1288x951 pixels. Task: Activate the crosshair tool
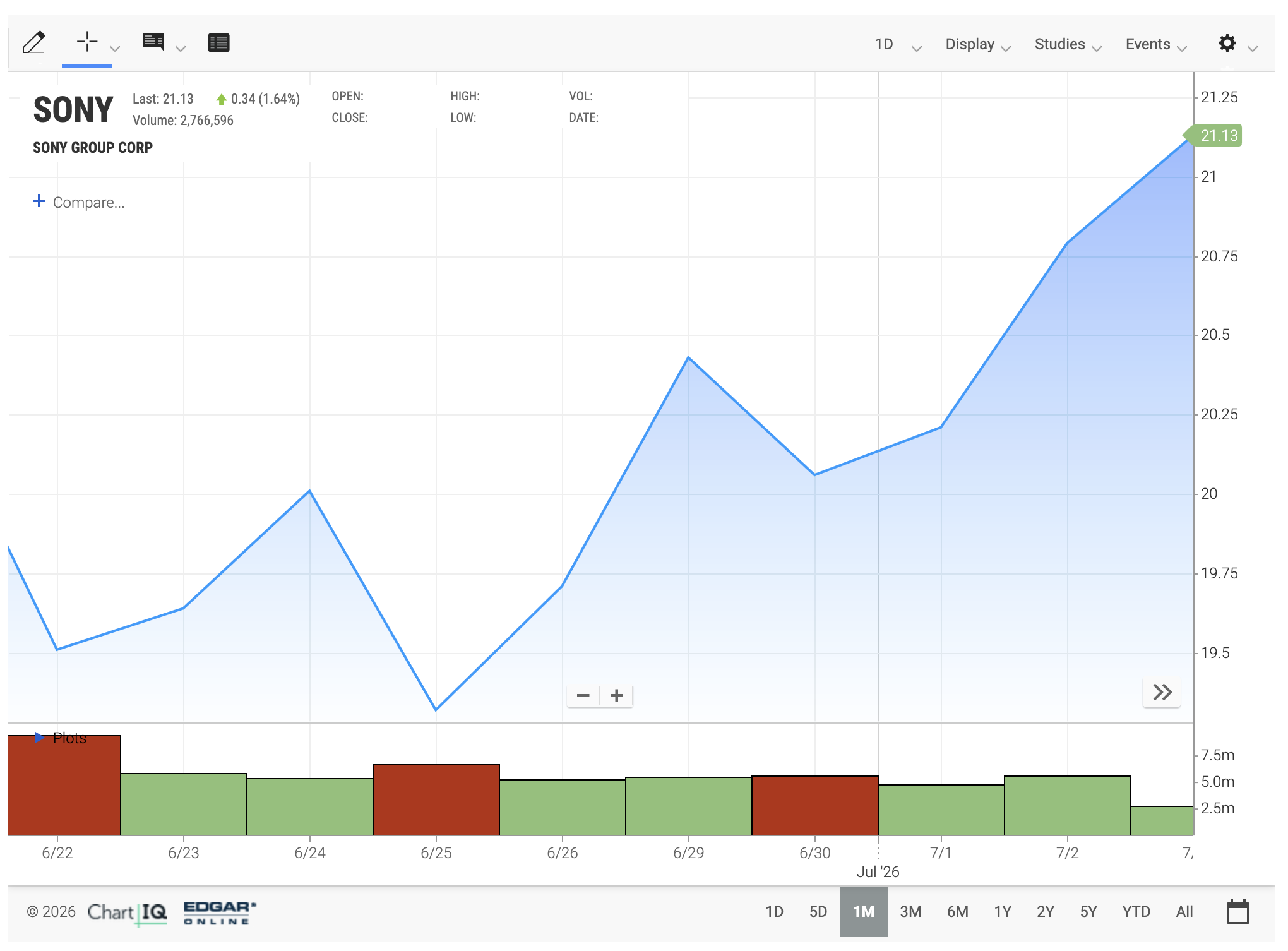(x=87, y=42)
